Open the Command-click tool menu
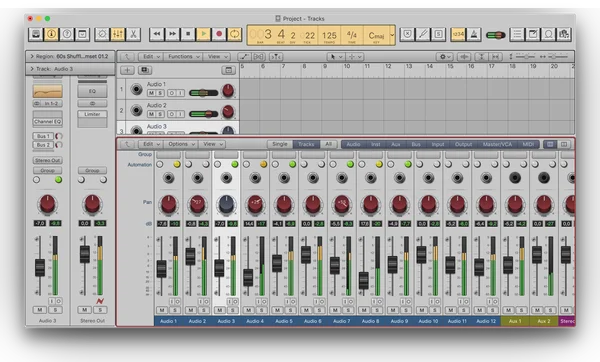 click(x=354, y=57)
